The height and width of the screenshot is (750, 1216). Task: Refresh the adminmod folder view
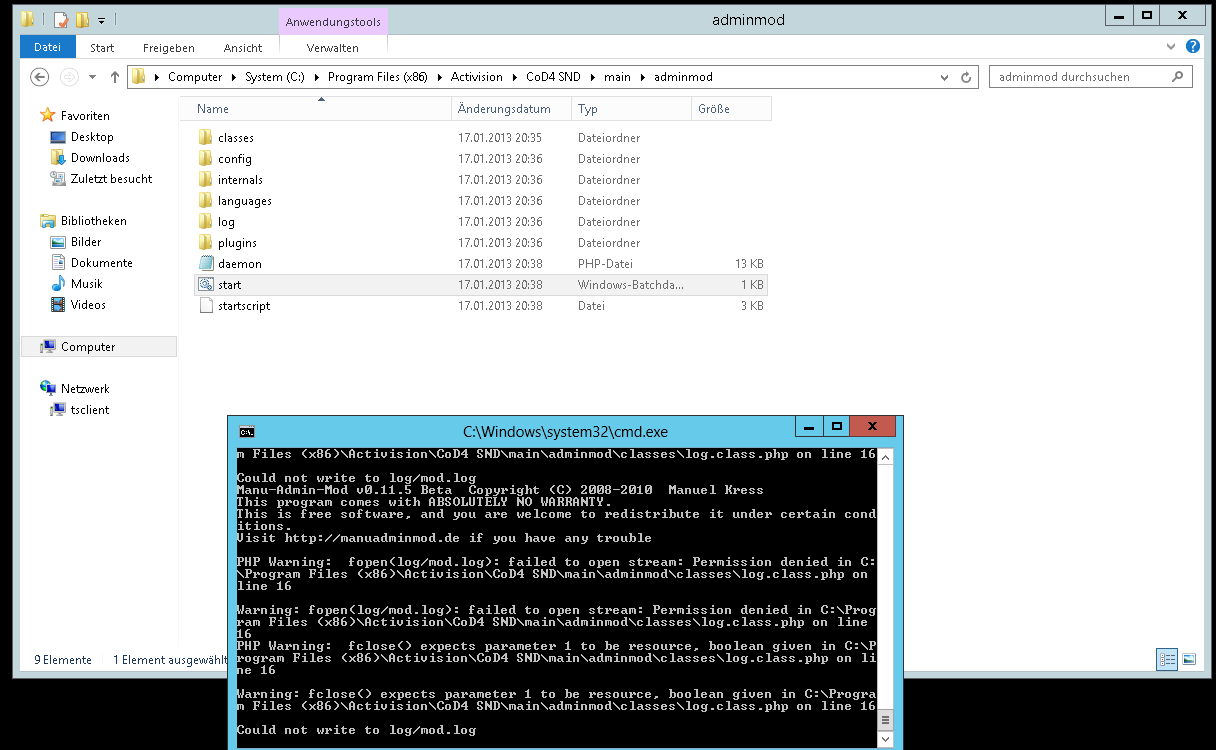(966, 77)
